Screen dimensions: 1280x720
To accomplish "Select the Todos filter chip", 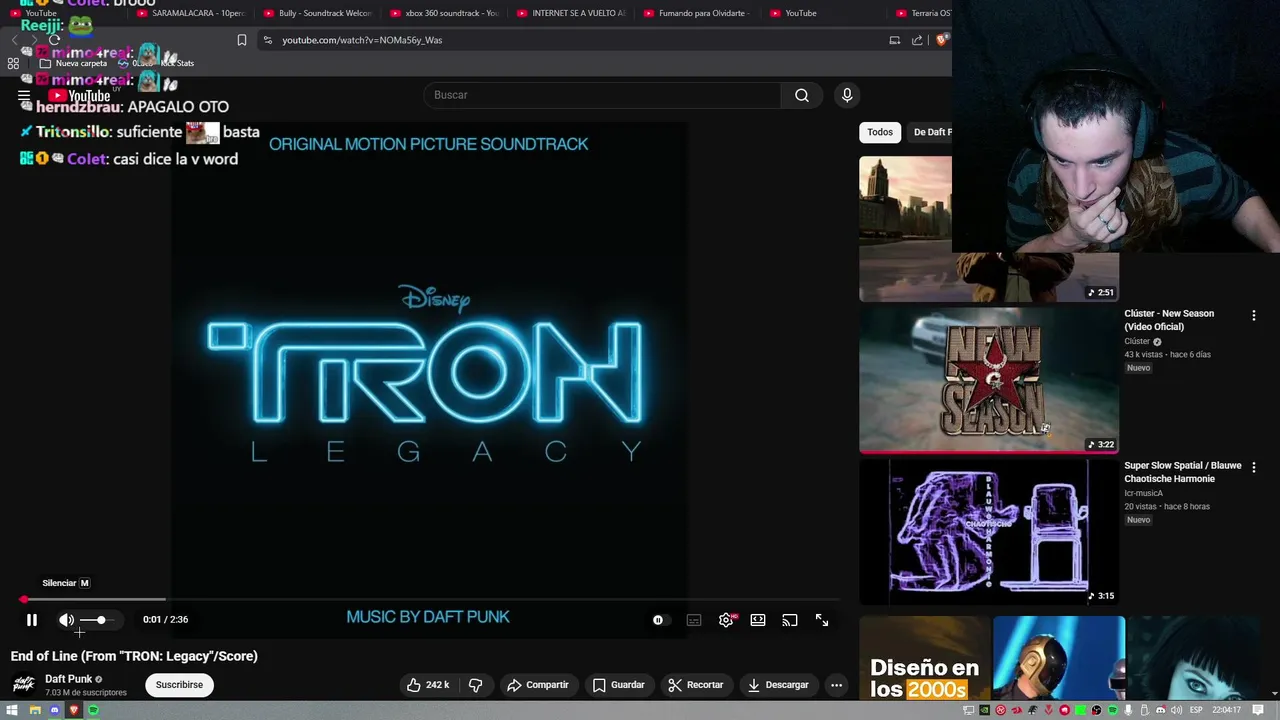I will tap(880, 132).
